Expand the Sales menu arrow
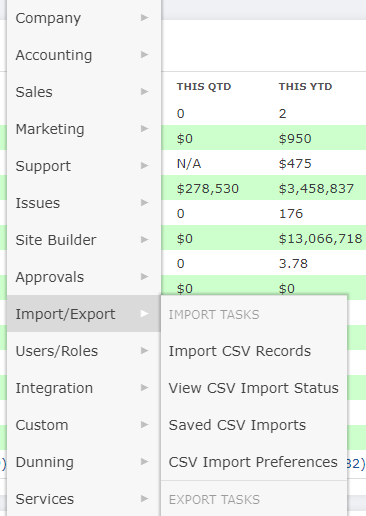366x516 pixels. tap(144, 92)
